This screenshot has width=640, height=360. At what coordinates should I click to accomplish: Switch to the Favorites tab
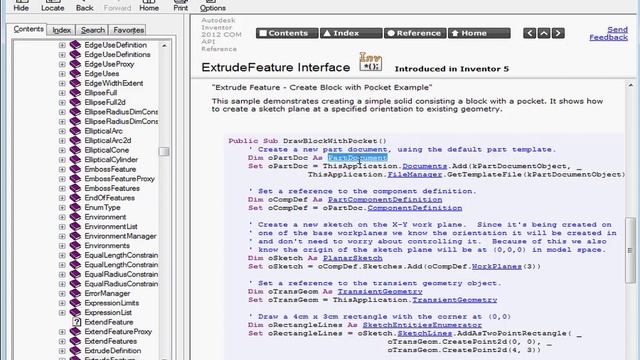[x=128, y=30]
